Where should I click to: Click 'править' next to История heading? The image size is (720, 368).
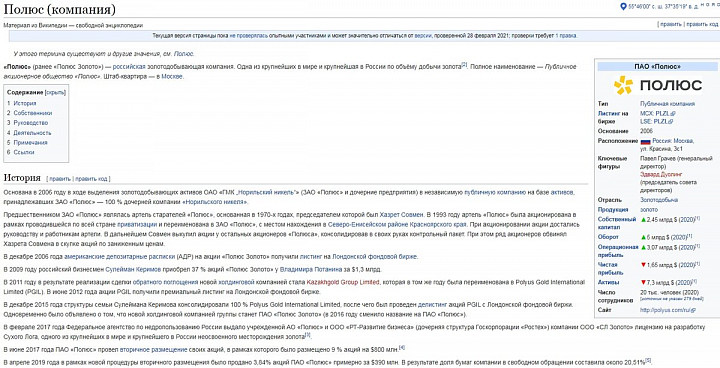tap(60, 179)
